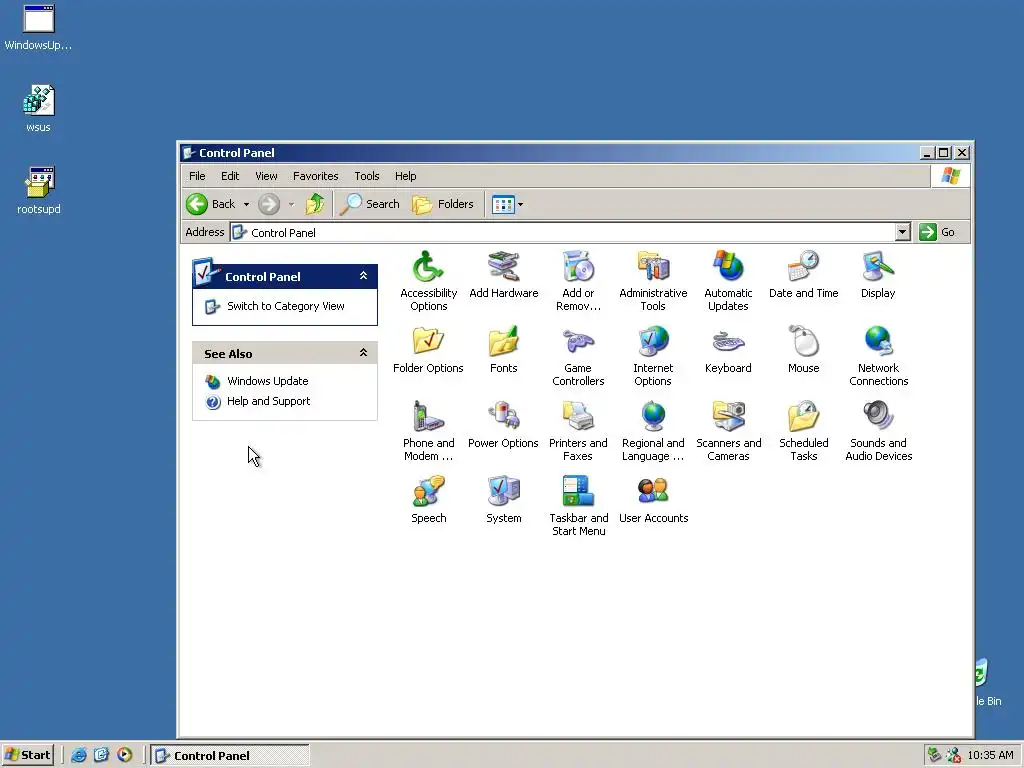Select the Keyboard icon

click(x=728, y=349)
